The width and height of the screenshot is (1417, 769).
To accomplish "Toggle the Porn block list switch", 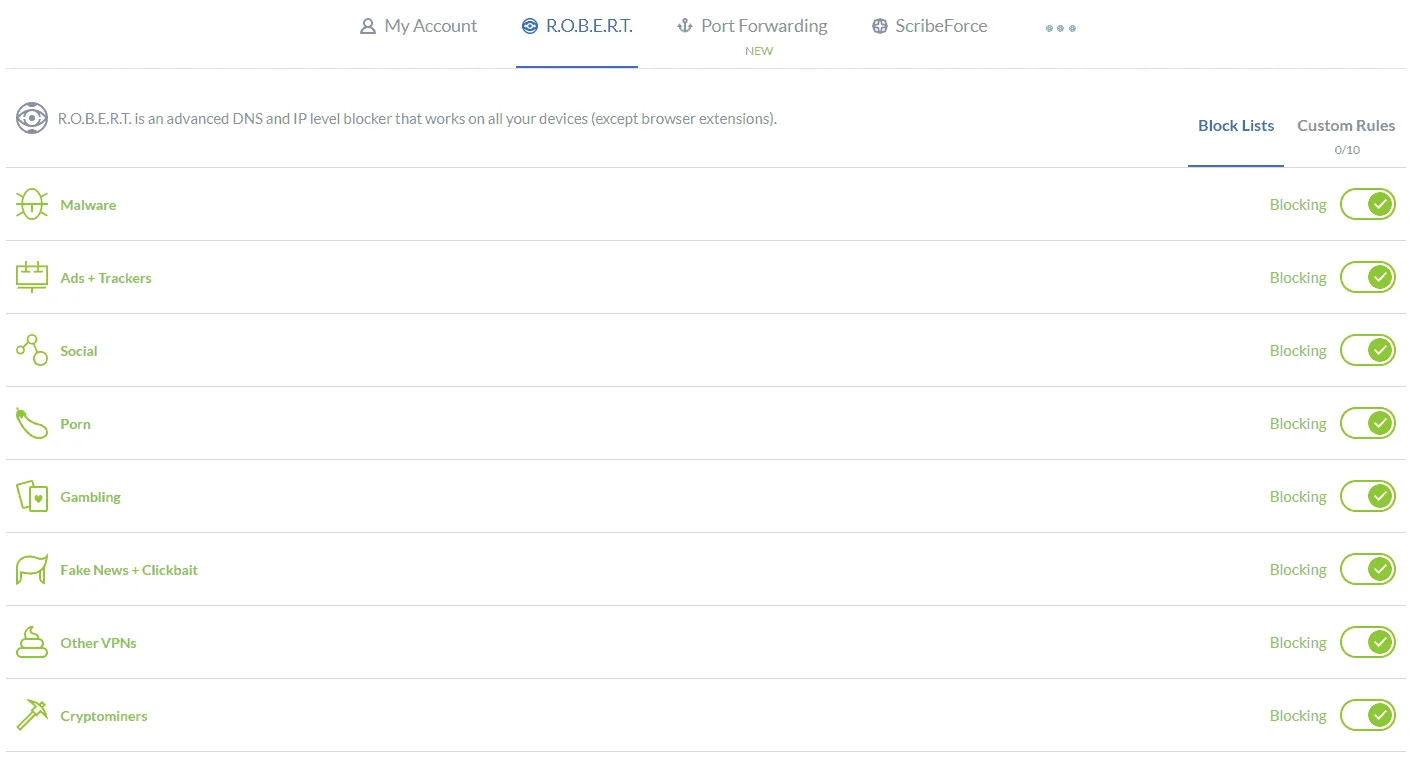I will point(1368,423).
